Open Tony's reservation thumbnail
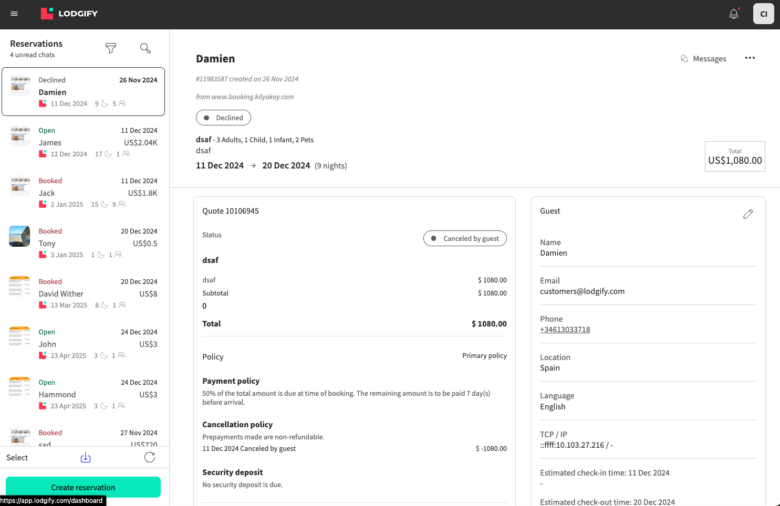780x506 pixels. (20, 236)
